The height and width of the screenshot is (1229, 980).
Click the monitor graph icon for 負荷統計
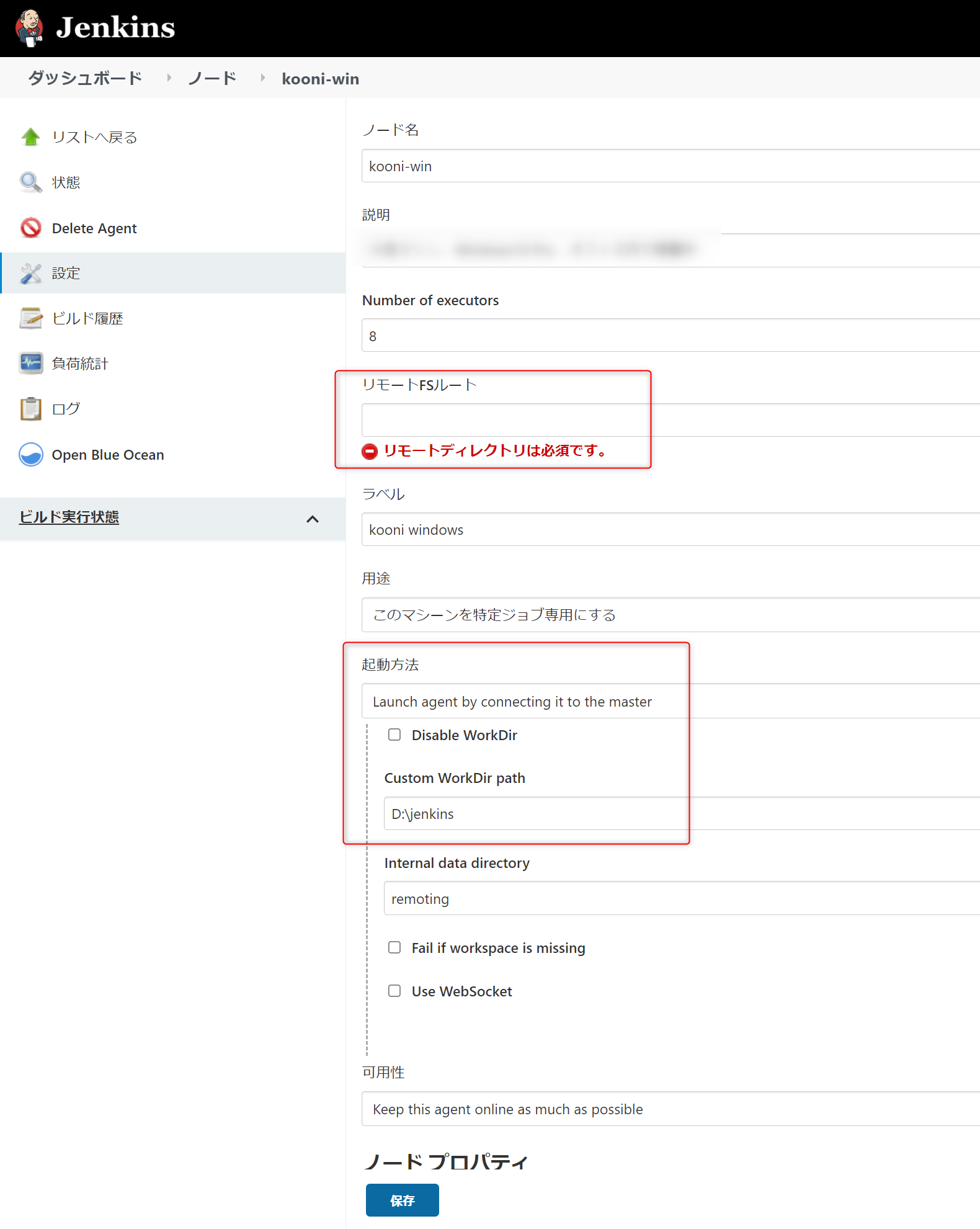point(30,364)
